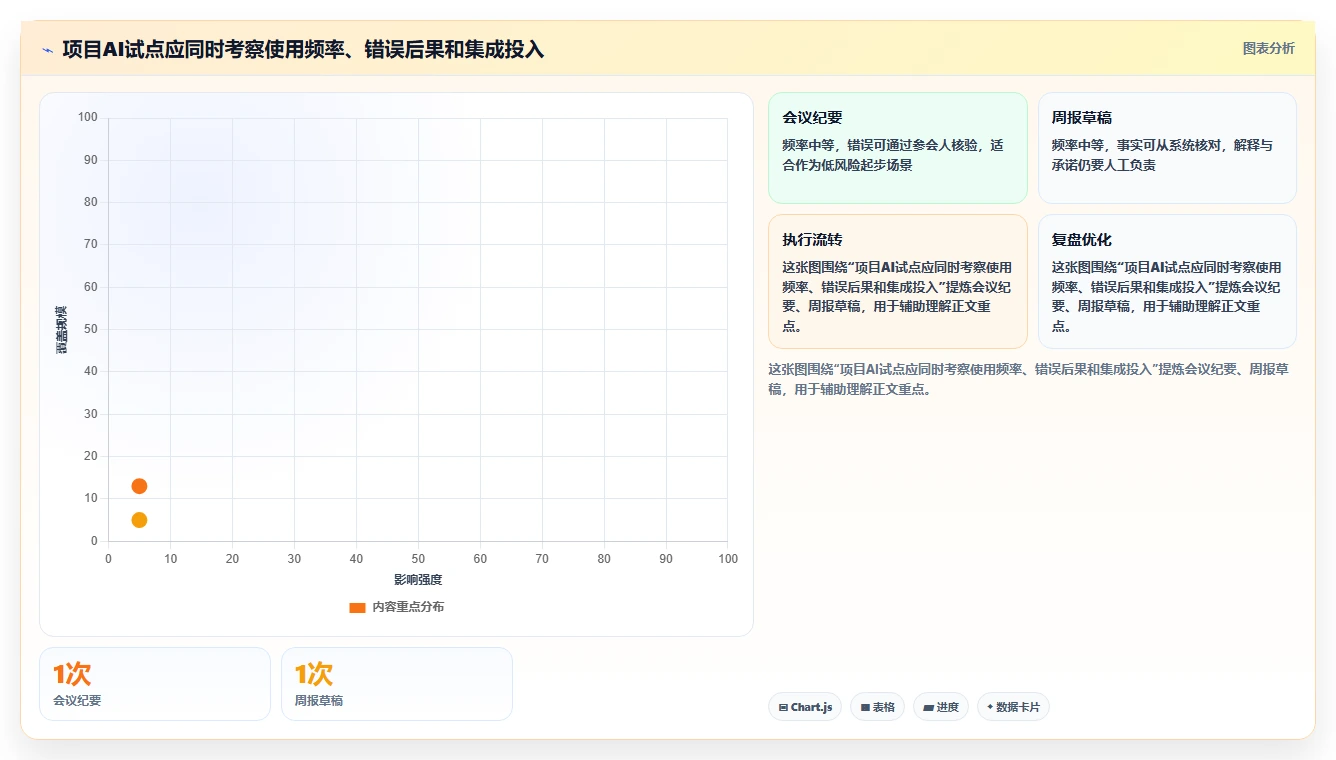Click the lightning icon beside the title
This screenshot has height=760, width=1336.
coord(48,50)
